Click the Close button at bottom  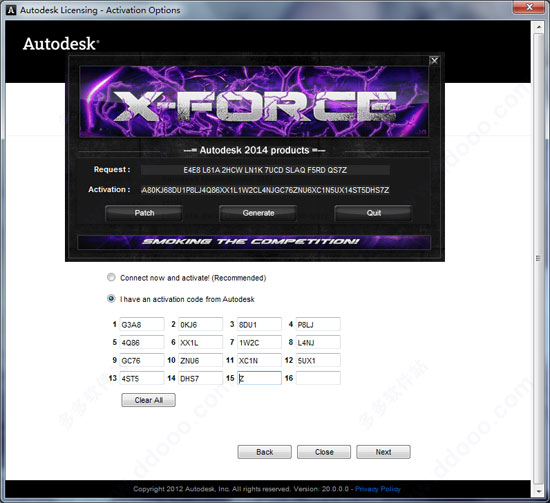tap(324, 452)
